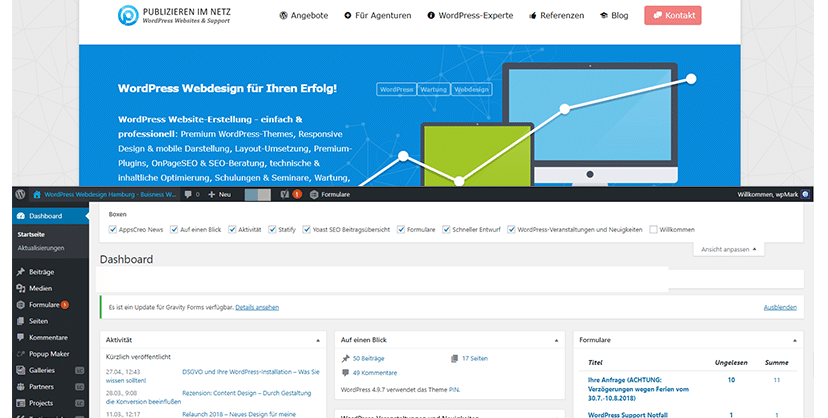
Task: Click the Popup Maker icon in the sidebar
Action: 21,354
